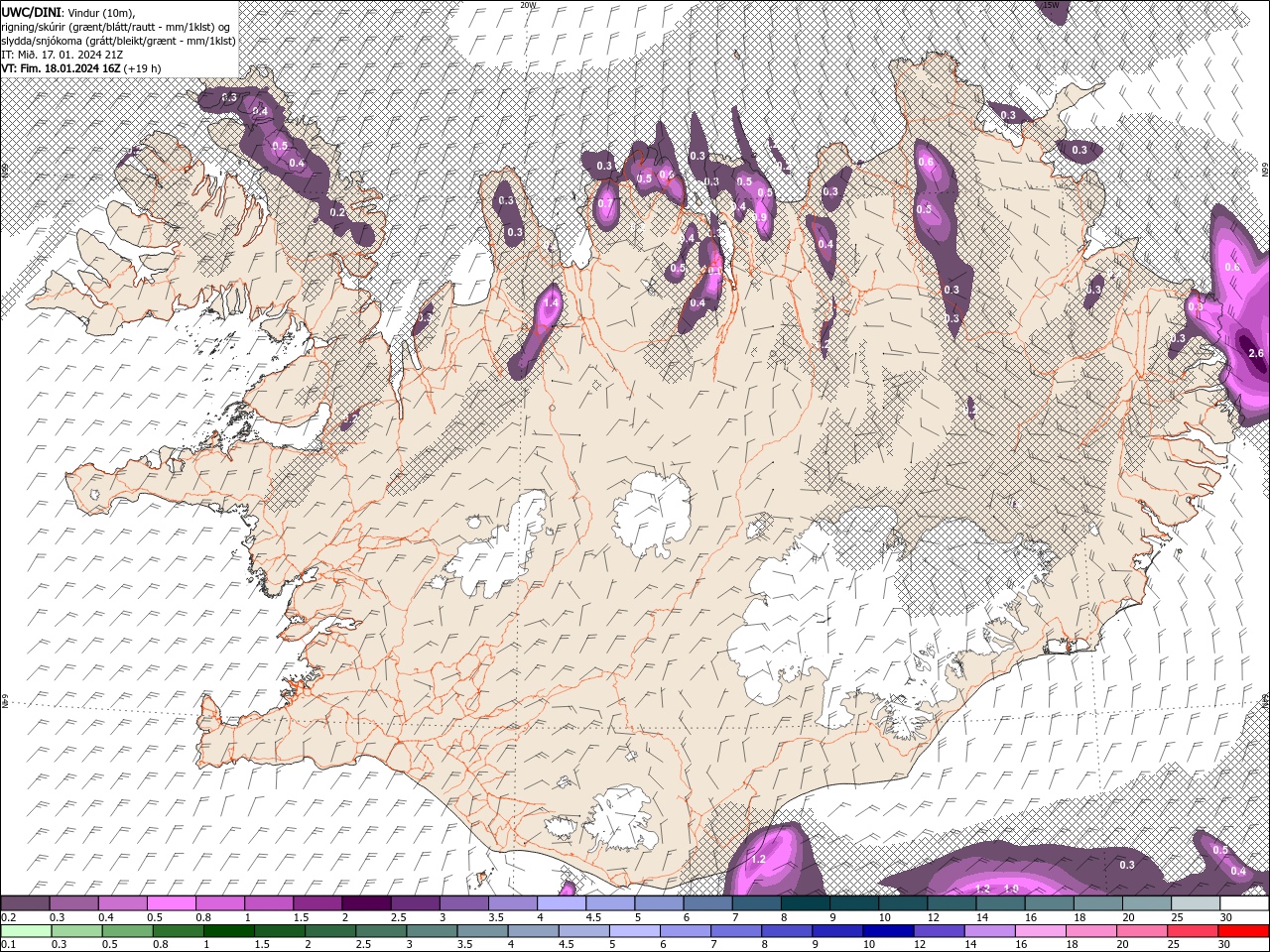The image size is (1270, 952).
Task: Select the 20W longitude label
Action: 528,5
